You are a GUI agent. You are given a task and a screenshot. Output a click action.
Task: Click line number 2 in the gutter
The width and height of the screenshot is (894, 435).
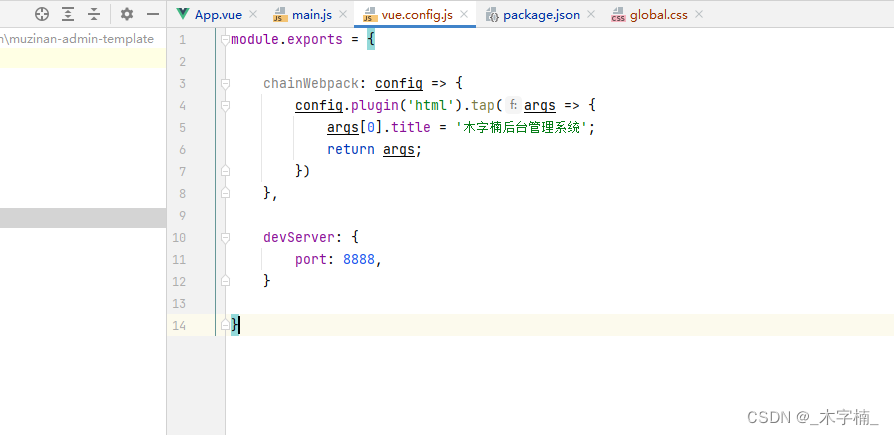(182, 62)
